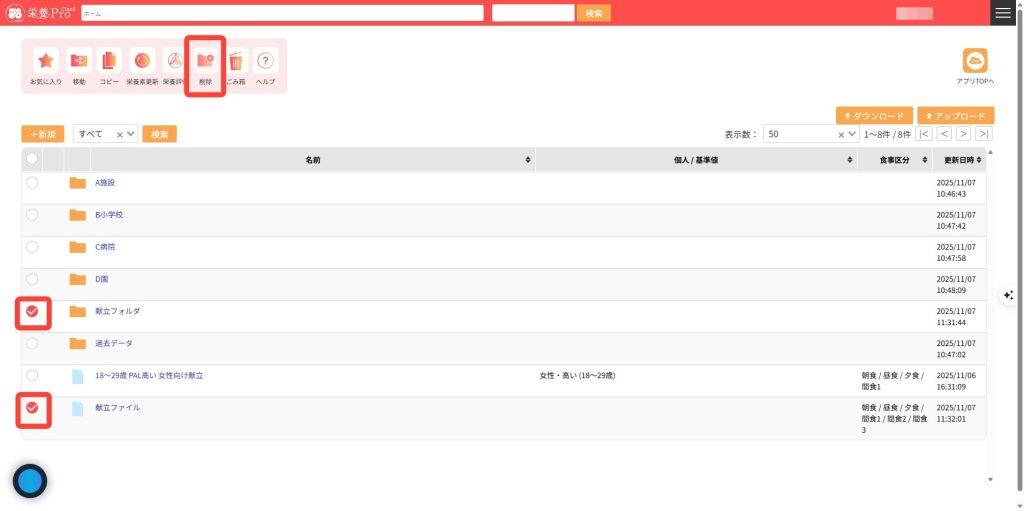This screenshot has width=1024, height=511.
Task: Uncheck the 献立フォルダ row checkbox
Action: click(32, 312)
